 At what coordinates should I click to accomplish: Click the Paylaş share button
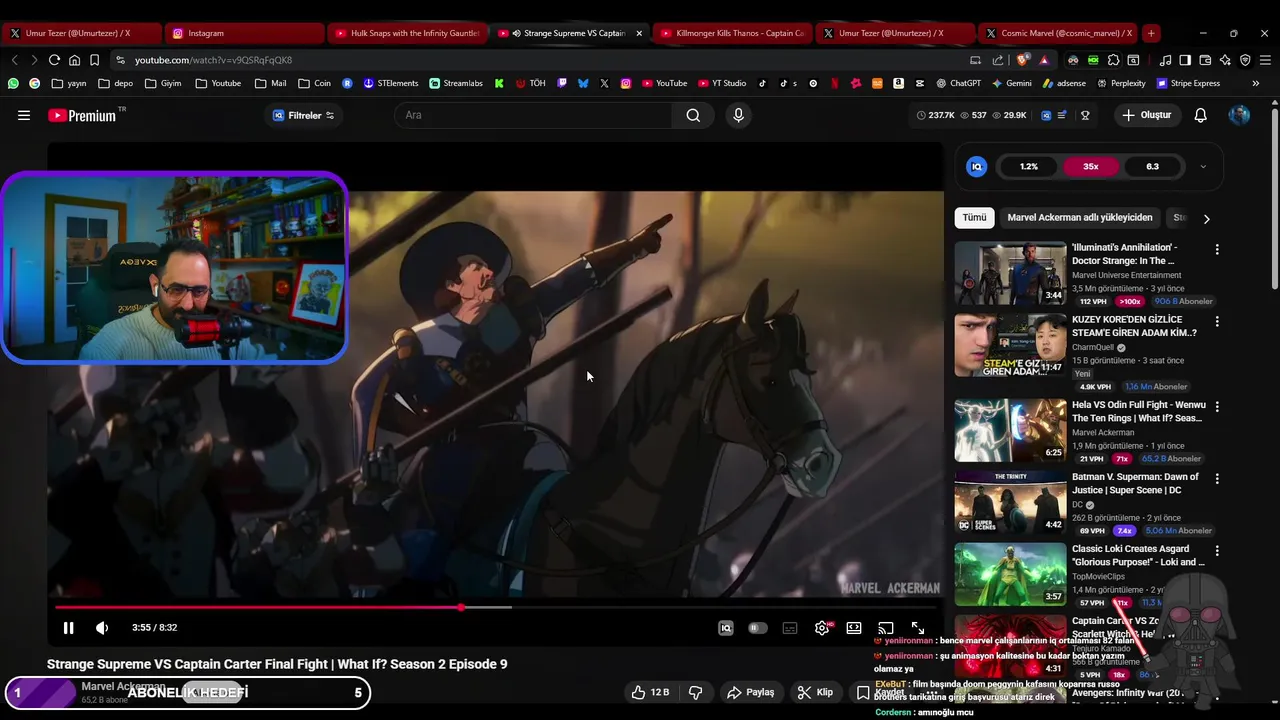pyautogui.click(x=751, y=692)
